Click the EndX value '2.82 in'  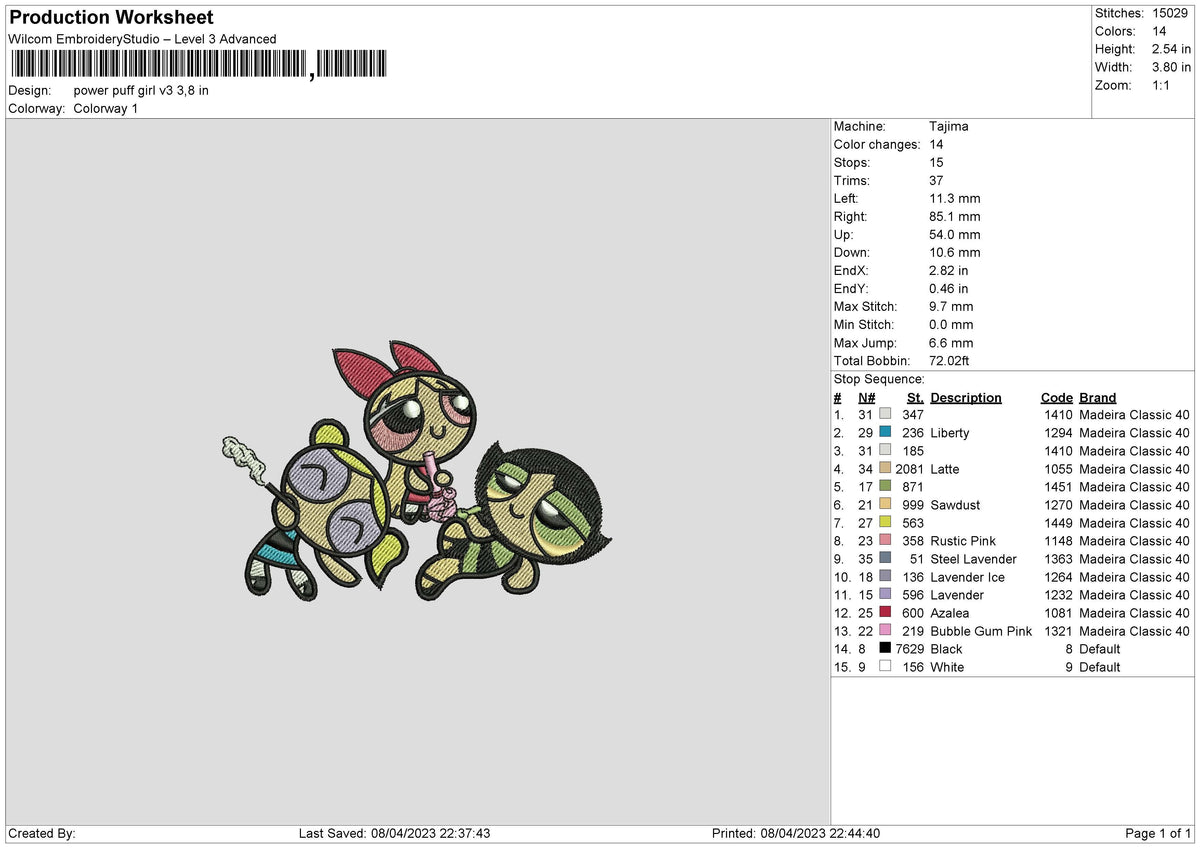click(949, 271)
